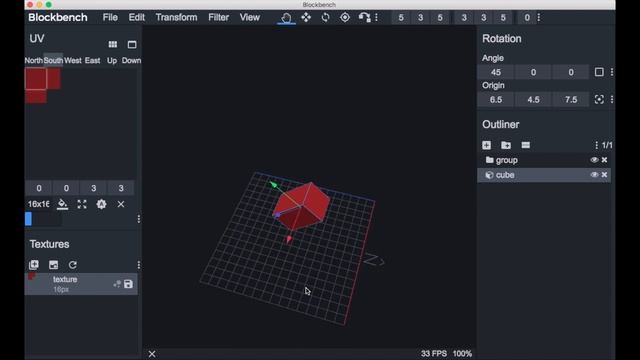Toggle visibility of the group

pyautogui.click(x=594, y=160)
